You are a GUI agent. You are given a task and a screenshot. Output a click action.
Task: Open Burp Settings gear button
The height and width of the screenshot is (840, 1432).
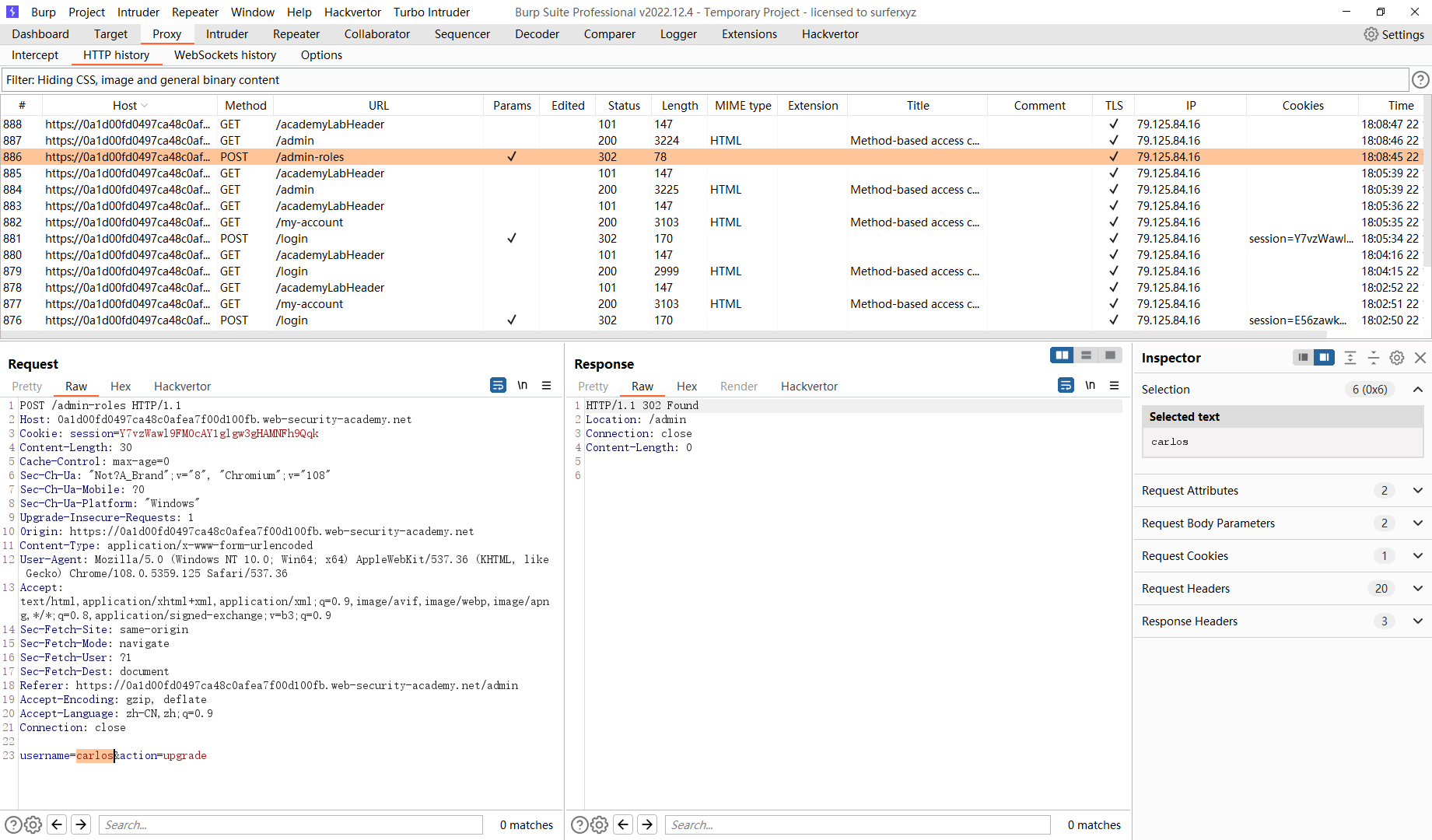click(x=1394, y=34)
